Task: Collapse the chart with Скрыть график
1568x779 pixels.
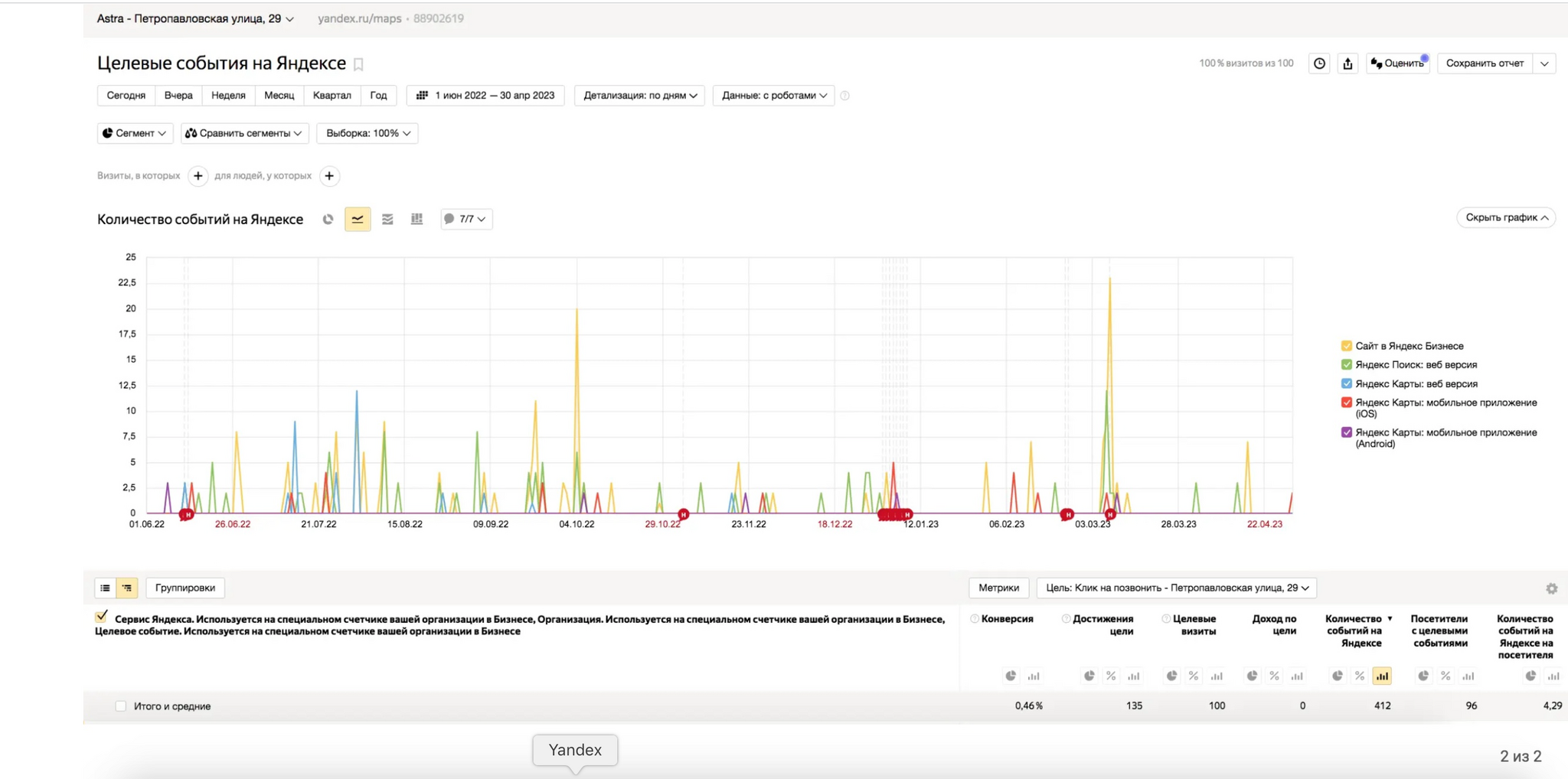Action: 1506,217
